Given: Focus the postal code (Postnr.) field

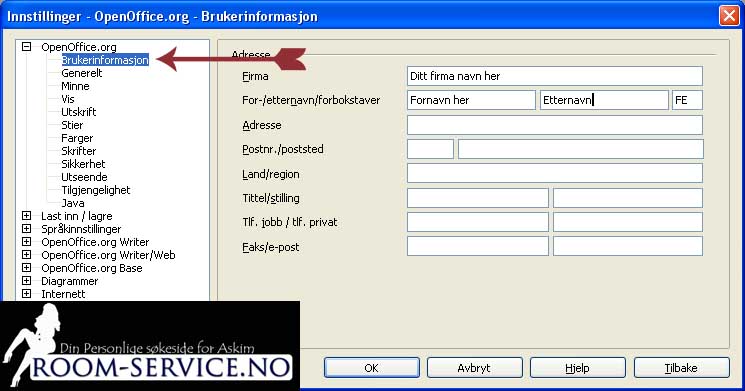Looking at the screenshot, I should pyautogui.click(x=430, y=149).
